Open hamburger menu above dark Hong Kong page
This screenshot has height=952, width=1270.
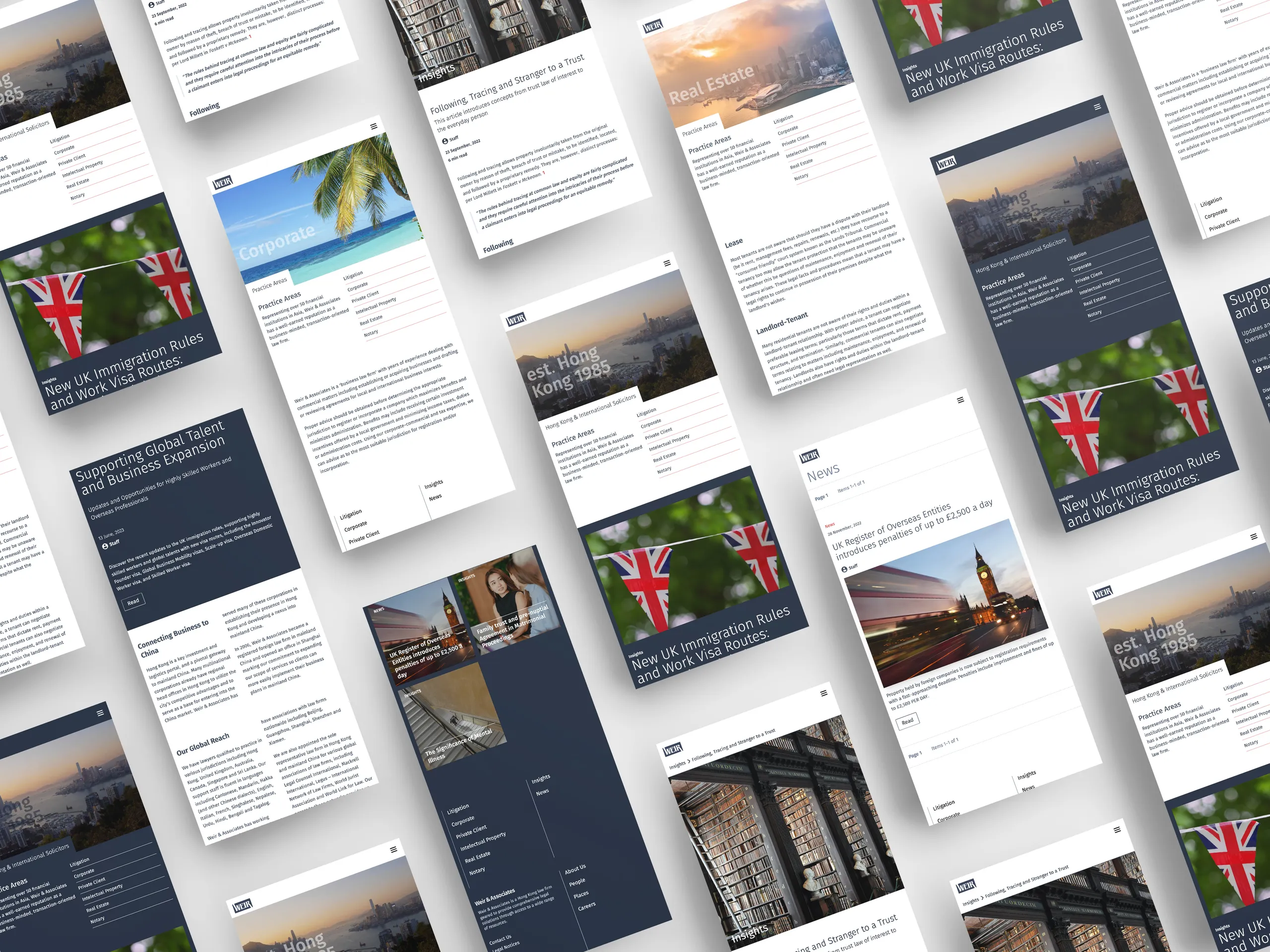pyautogui.click(x=1097, y=107)
